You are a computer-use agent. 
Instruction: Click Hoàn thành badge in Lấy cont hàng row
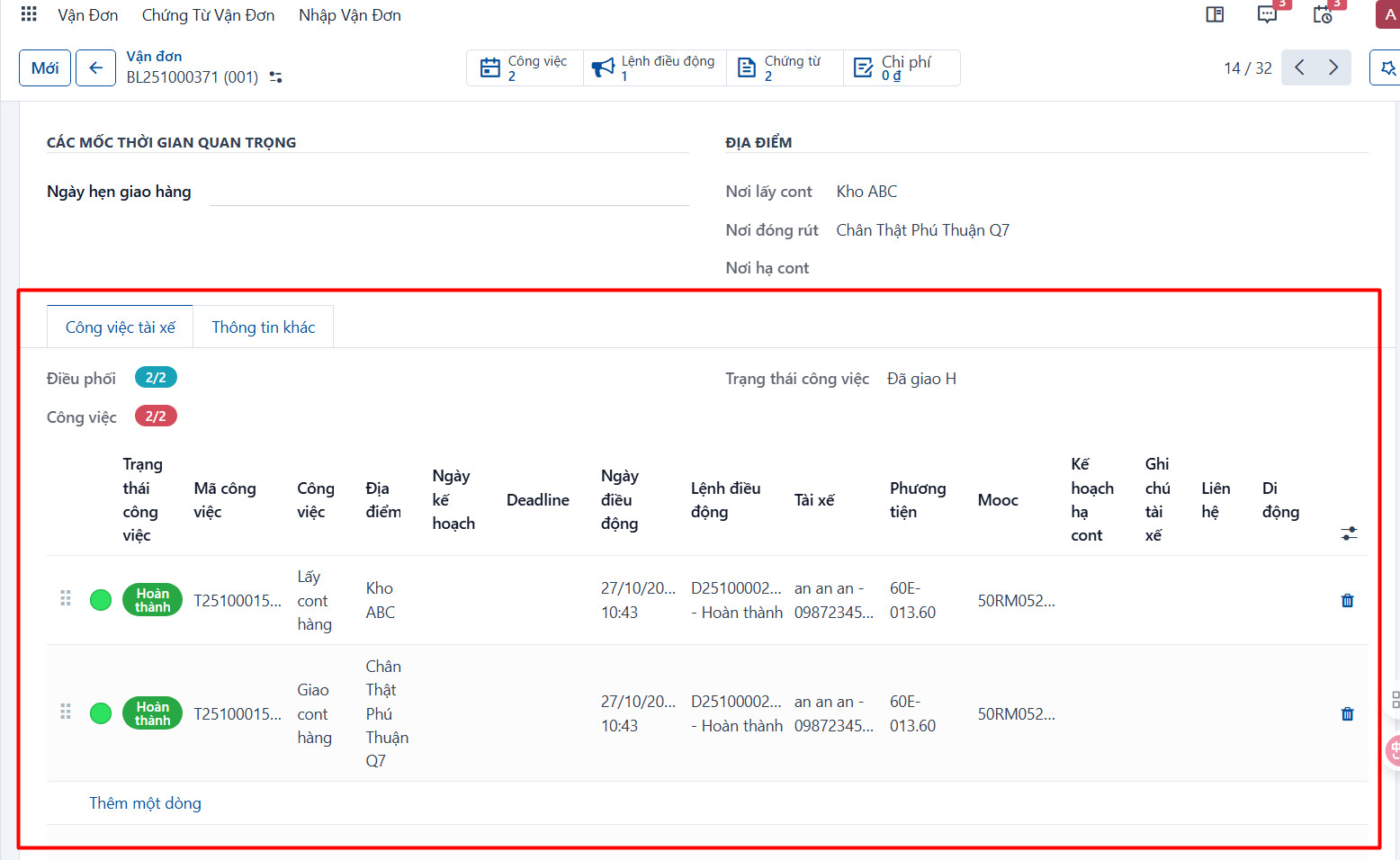click(152, 600)
